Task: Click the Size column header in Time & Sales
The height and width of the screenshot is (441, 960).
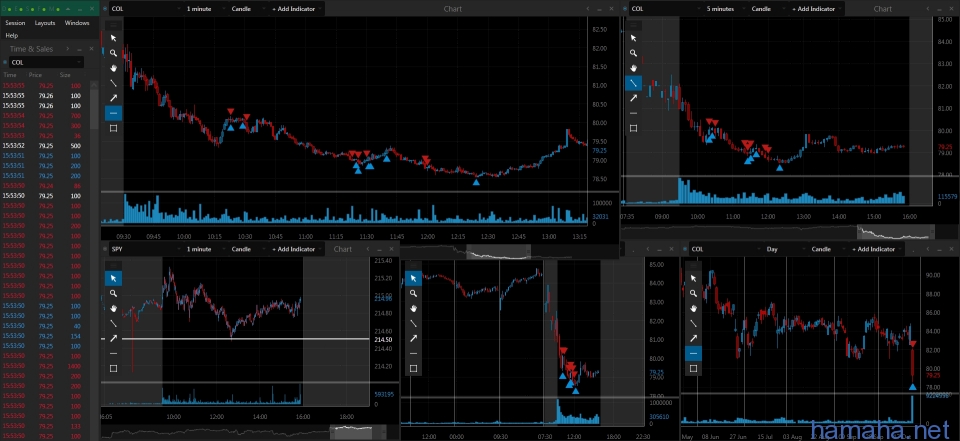Action: point(65,75)
